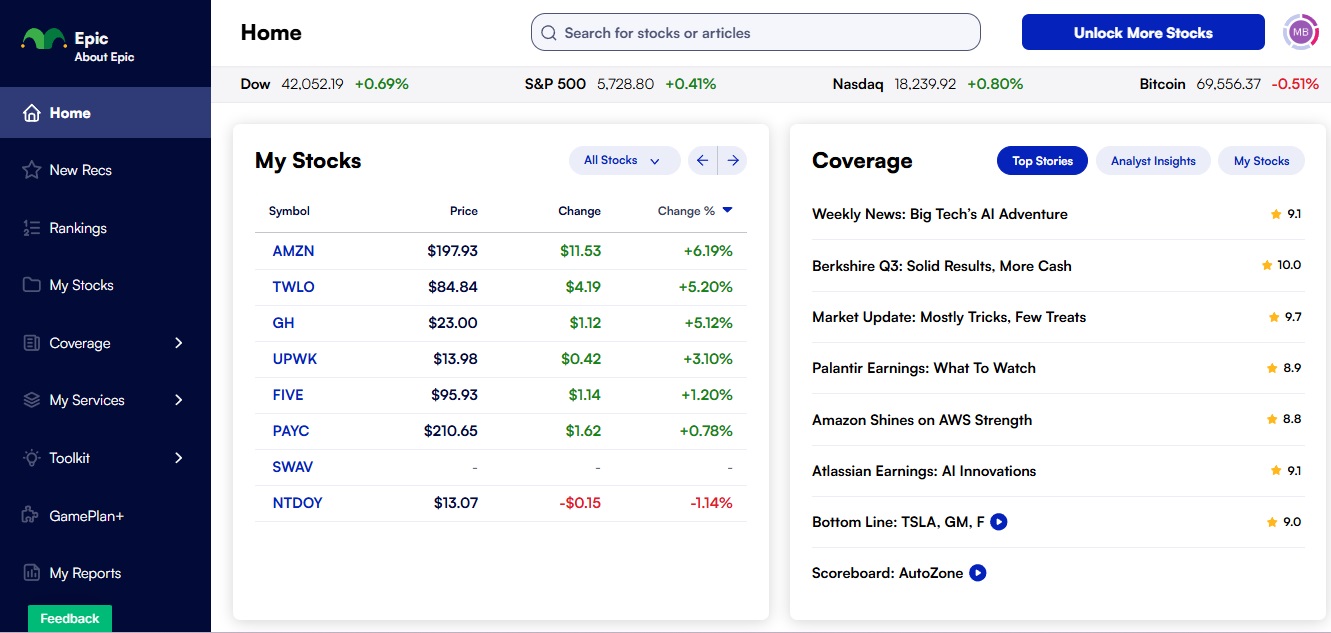Click the stock search field

pos(755,32)
